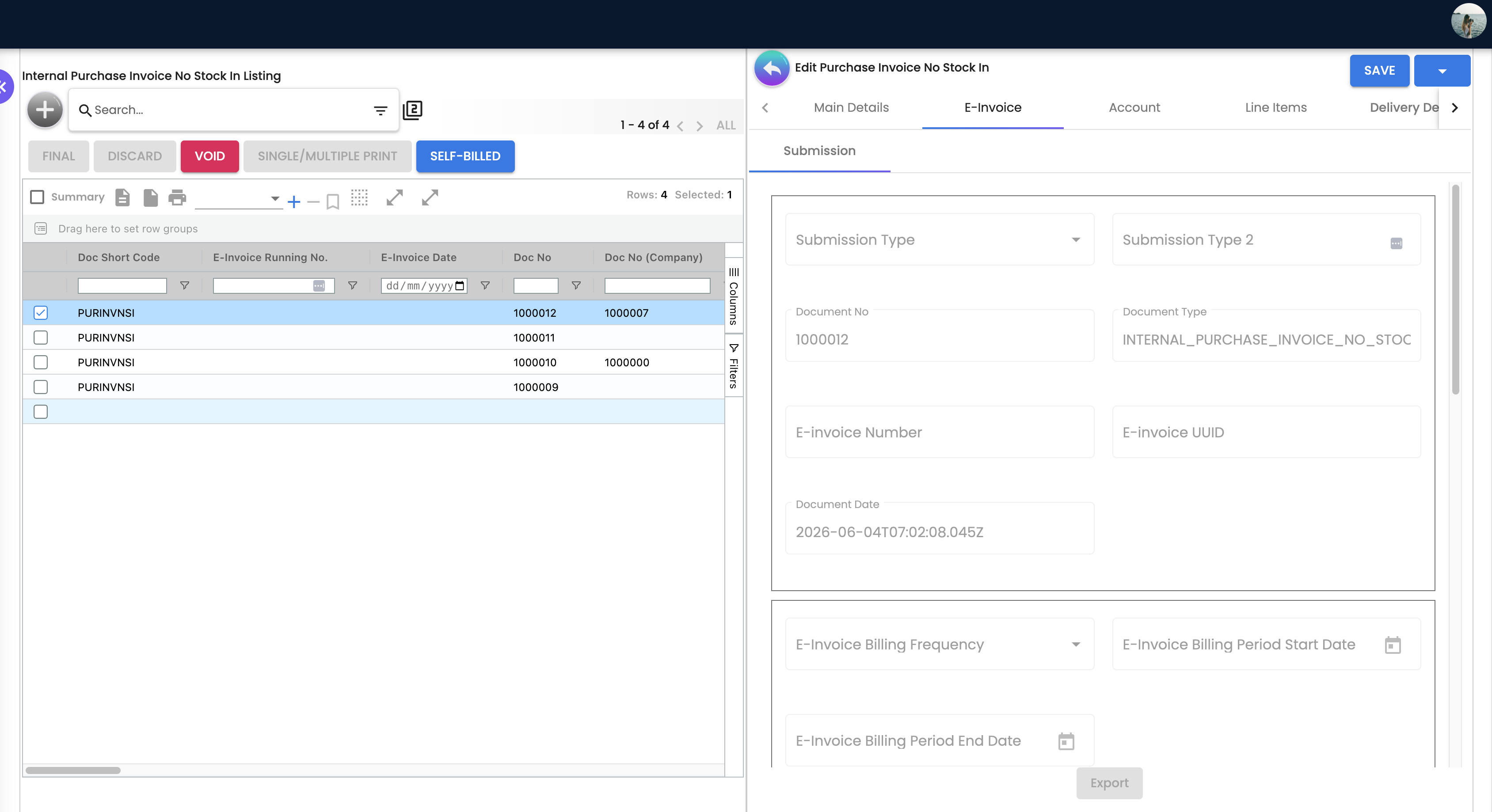Viewport: 1492px width, 812px height.
Task: Click the E-Invoice Date filter input
Action: [424, 285]
